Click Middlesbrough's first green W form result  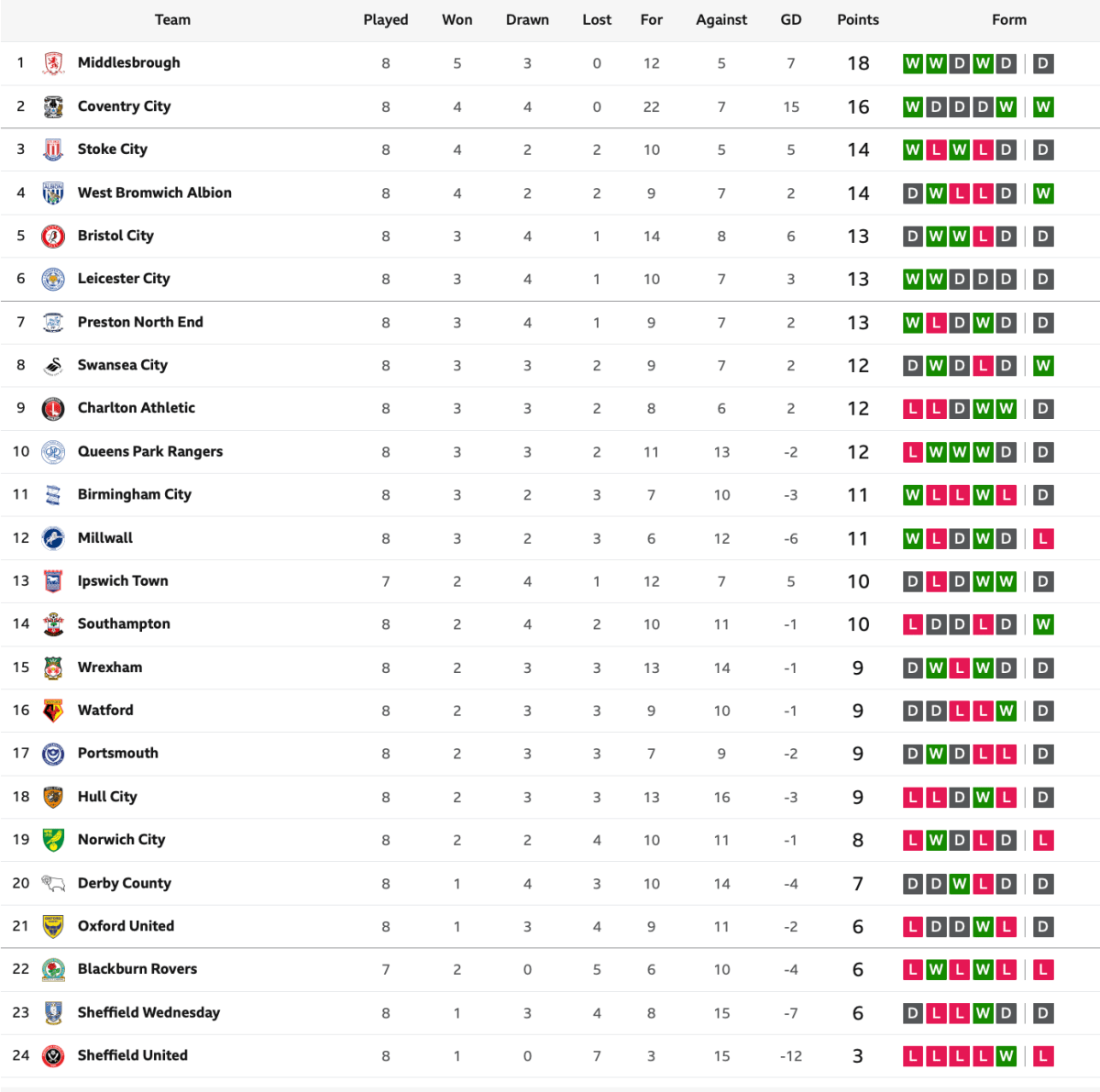point(912,63)
